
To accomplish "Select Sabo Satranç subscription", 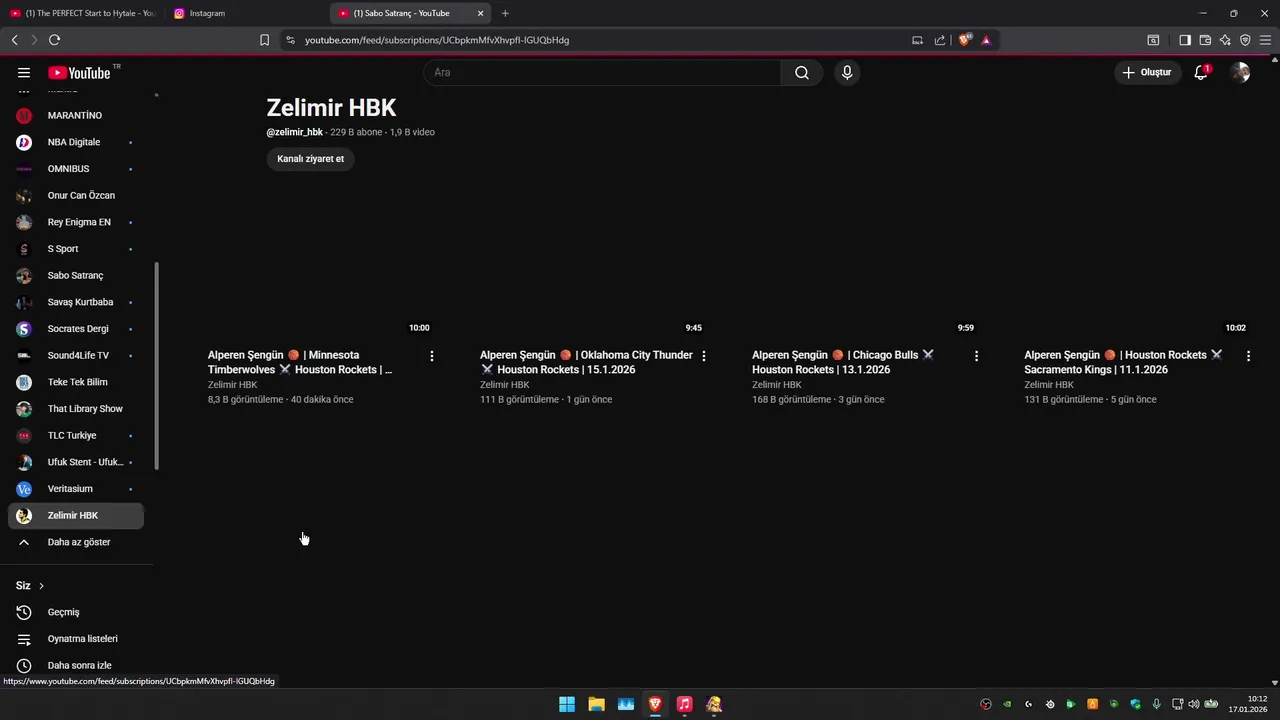I will (x=76, y=275).
